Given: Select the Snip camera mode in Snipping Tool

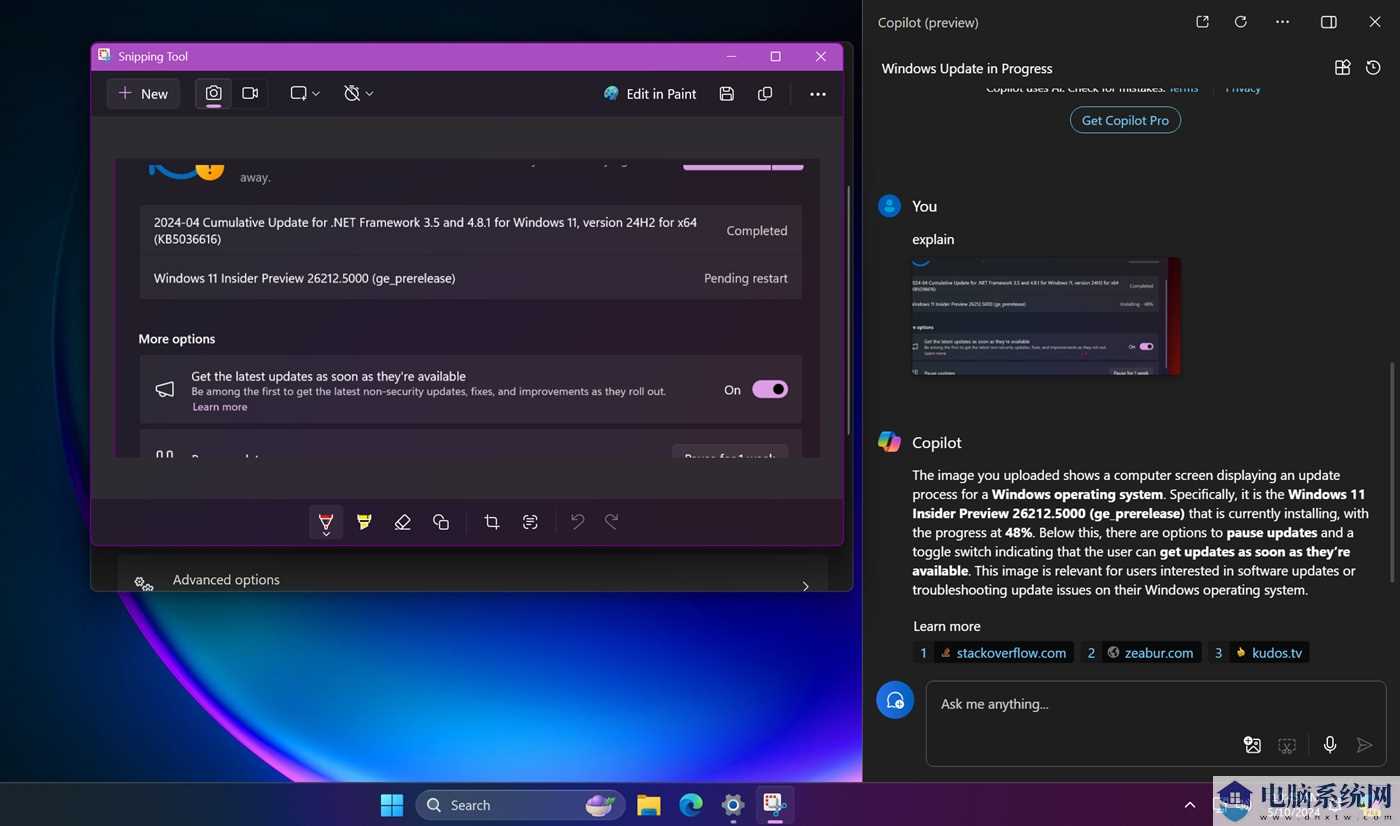Looking at the screenshot, I should 213,93.
